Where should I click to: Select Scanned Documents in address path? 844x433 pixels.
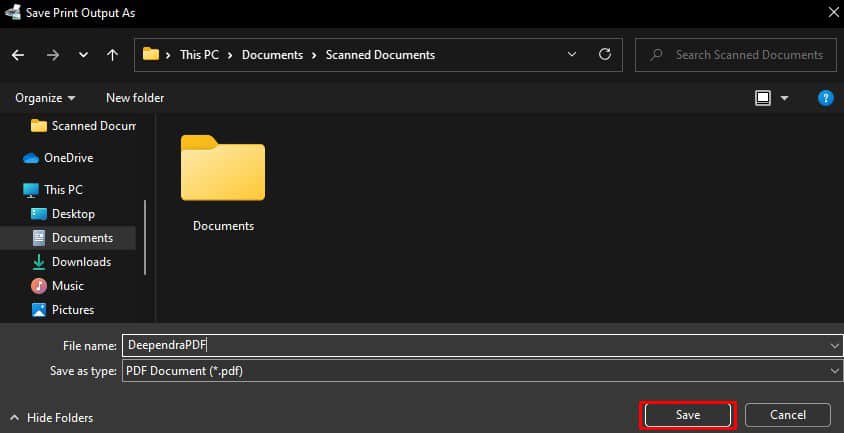pos(380,55)
